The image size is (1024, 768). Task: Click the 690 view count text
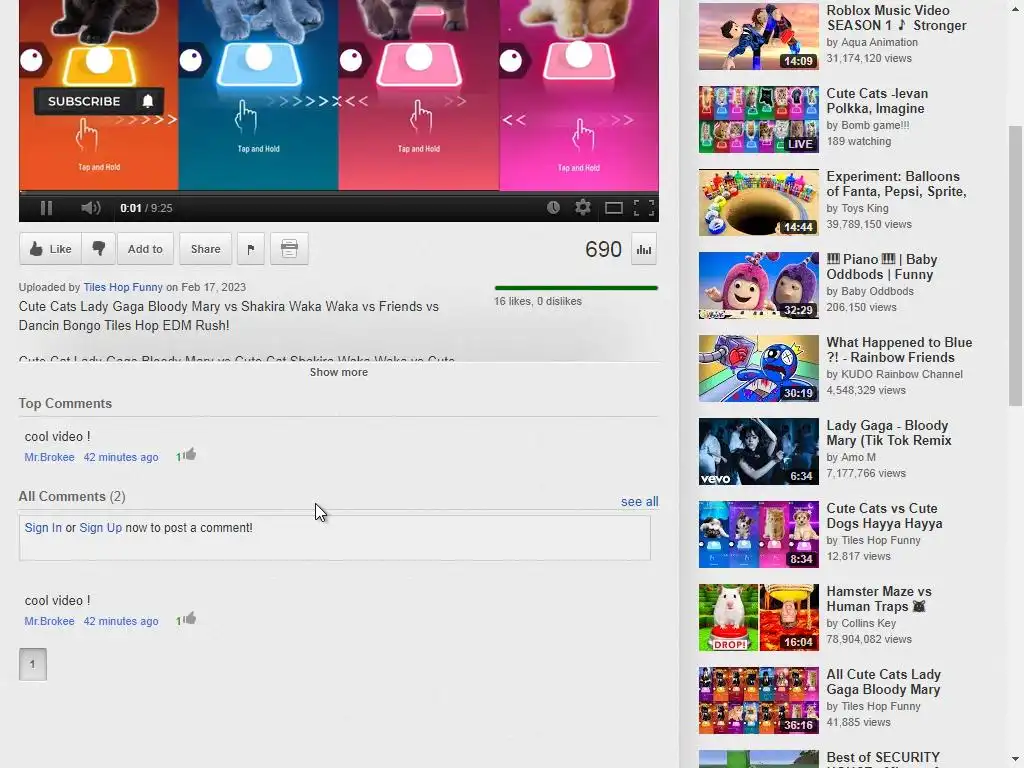603,249
